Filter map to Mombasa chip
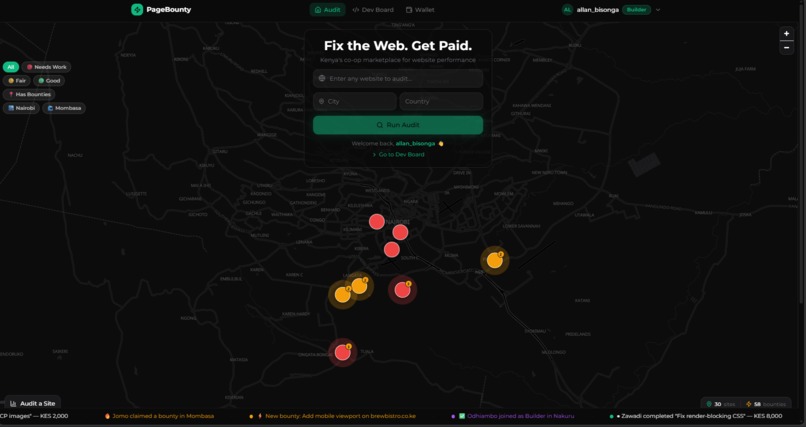806x427 pixels. [64, 108]
